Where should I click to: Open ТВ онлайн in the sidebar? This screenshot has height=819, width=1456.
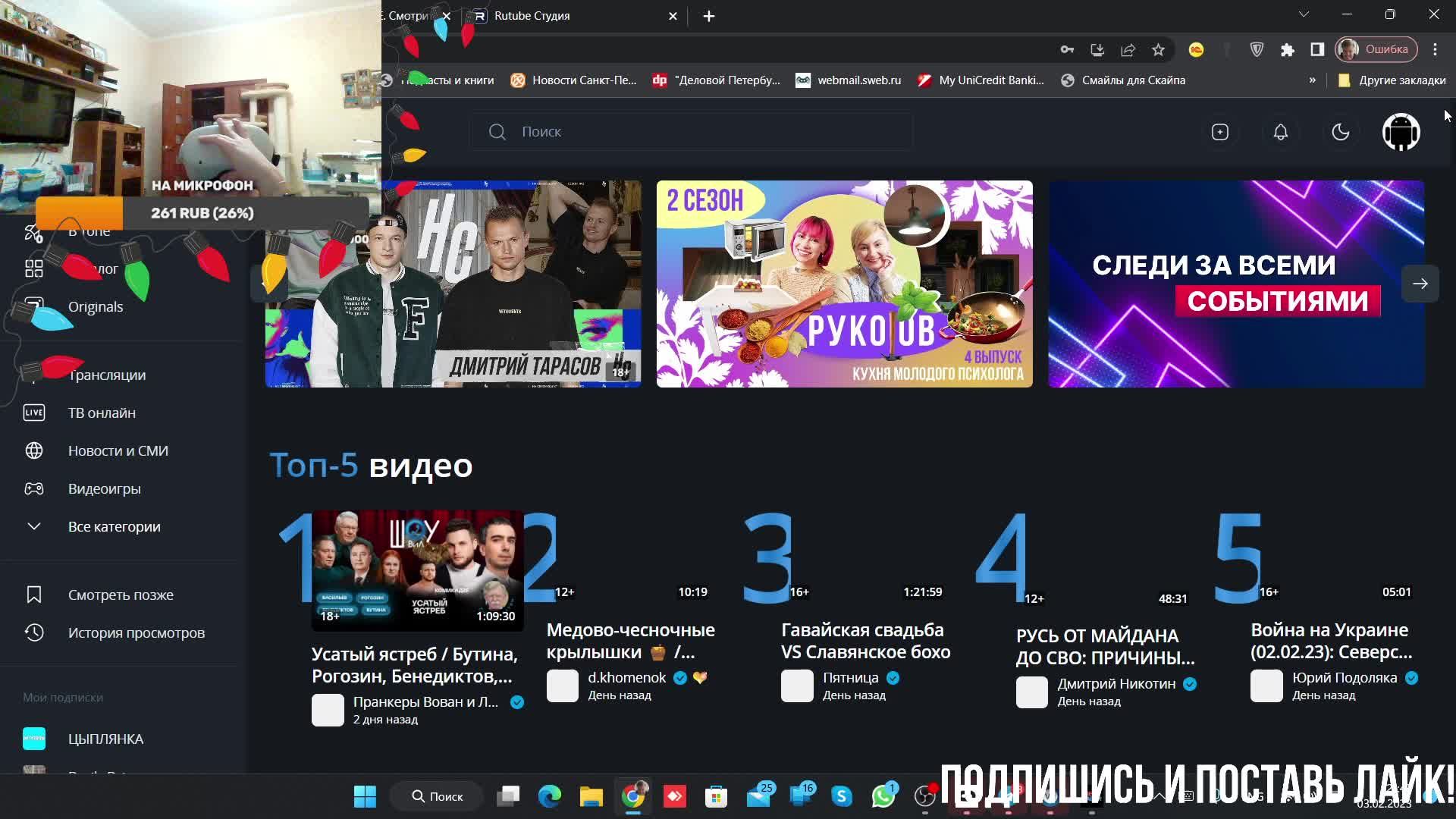[x=102, y=413]
